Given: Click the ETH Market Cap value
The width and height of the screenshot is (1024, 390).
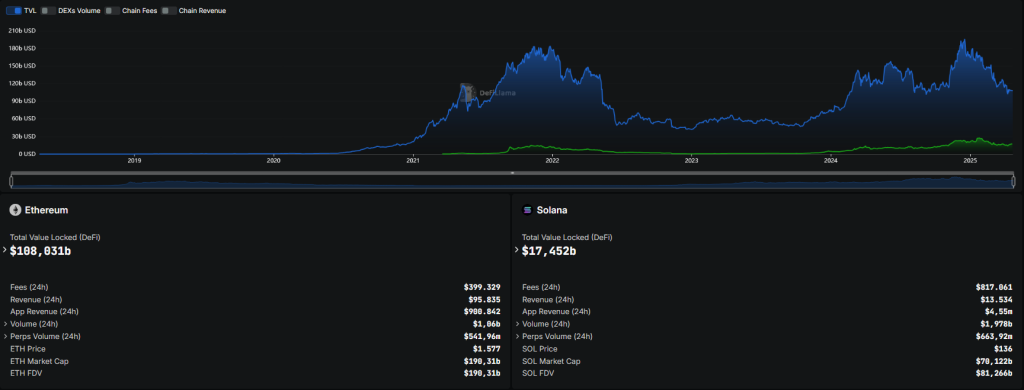Looking at the screenshot, I should [482, 361].
